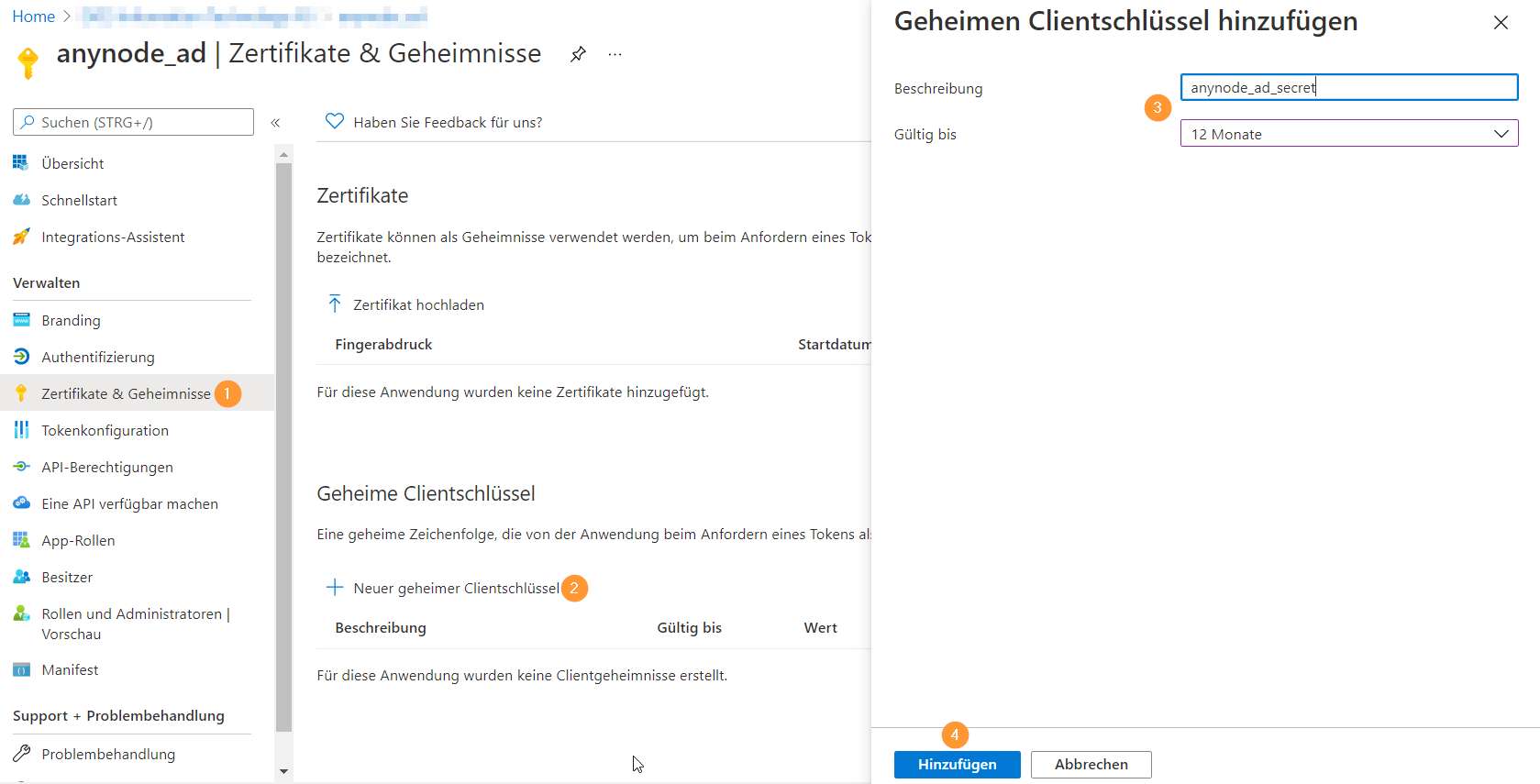Focus the Suchen search box

click(133, 122)
